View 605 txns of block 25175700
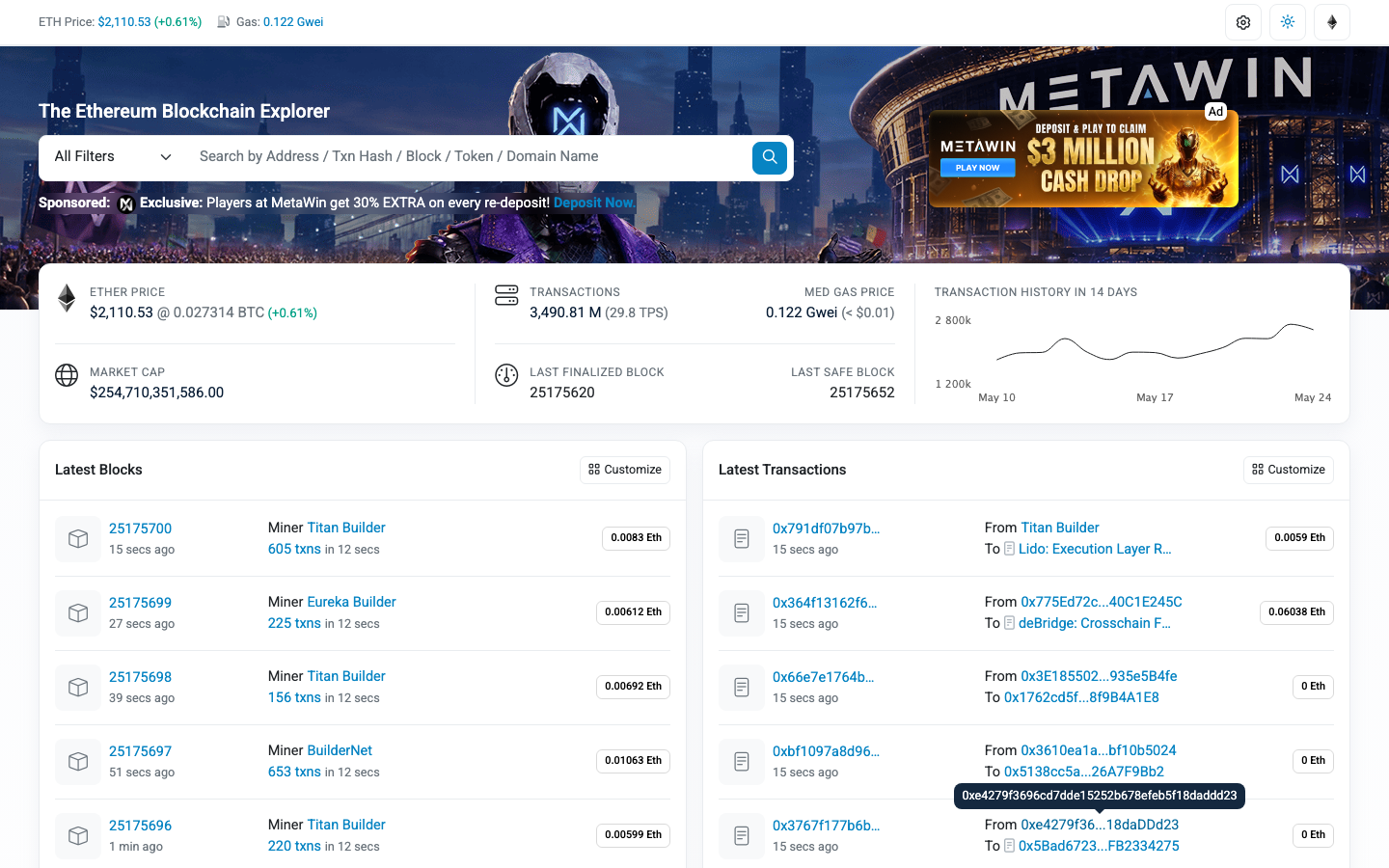 click(x=294, y=549)
